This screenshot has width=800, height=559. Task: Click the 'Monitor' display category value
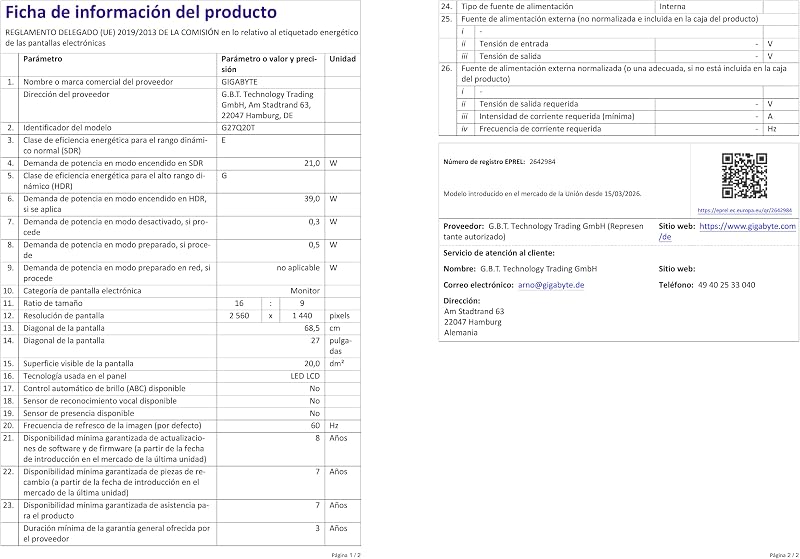(305, 291)
